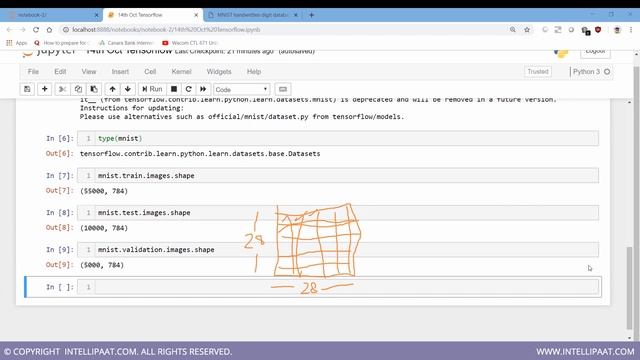Open the Kernel menu
Image resolution: width=640 pixels, height=360 pixels.
181,71
